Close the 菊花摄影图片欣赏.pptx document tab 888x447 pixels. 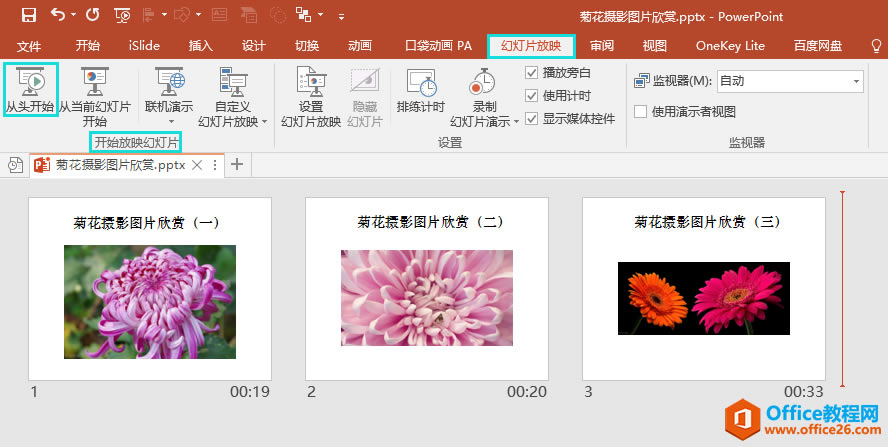point(197,165)
